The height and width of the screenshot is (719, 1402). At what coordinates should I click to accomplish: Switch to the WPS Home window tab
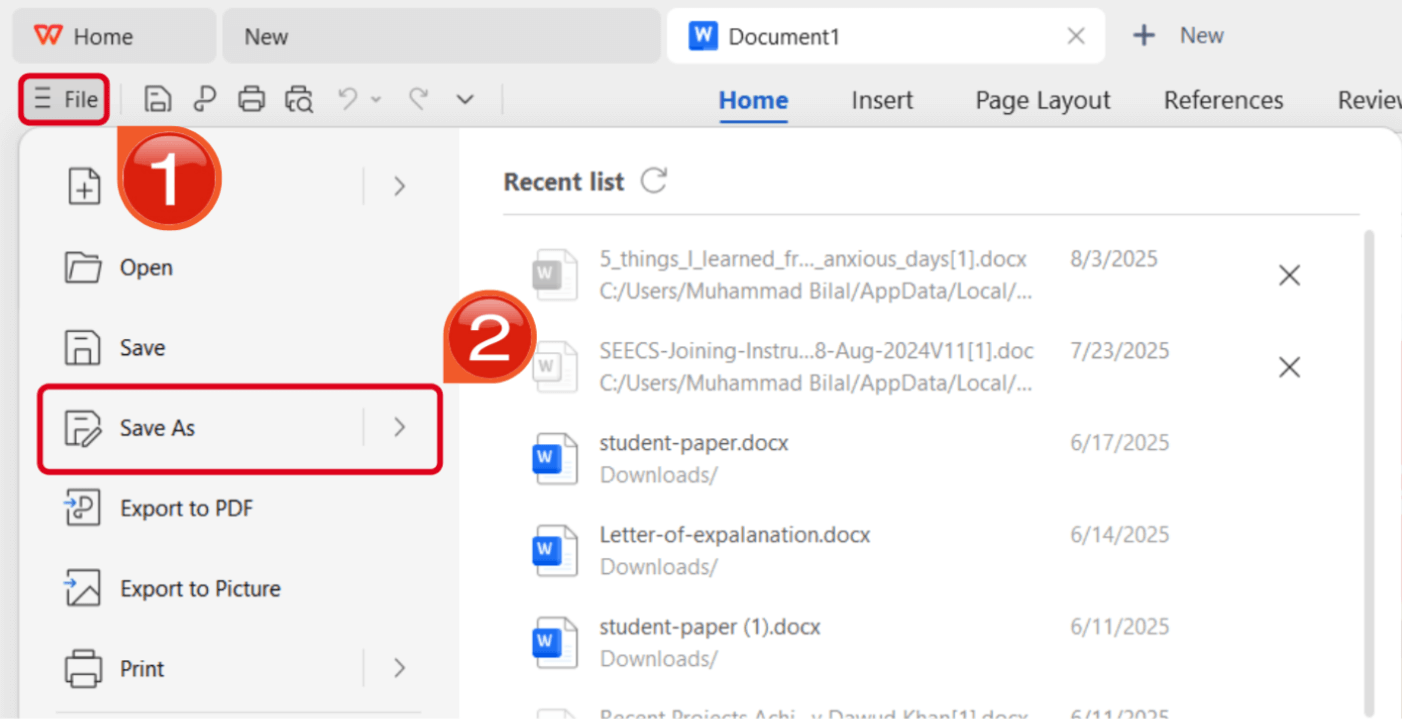click(x=113, y=36)
